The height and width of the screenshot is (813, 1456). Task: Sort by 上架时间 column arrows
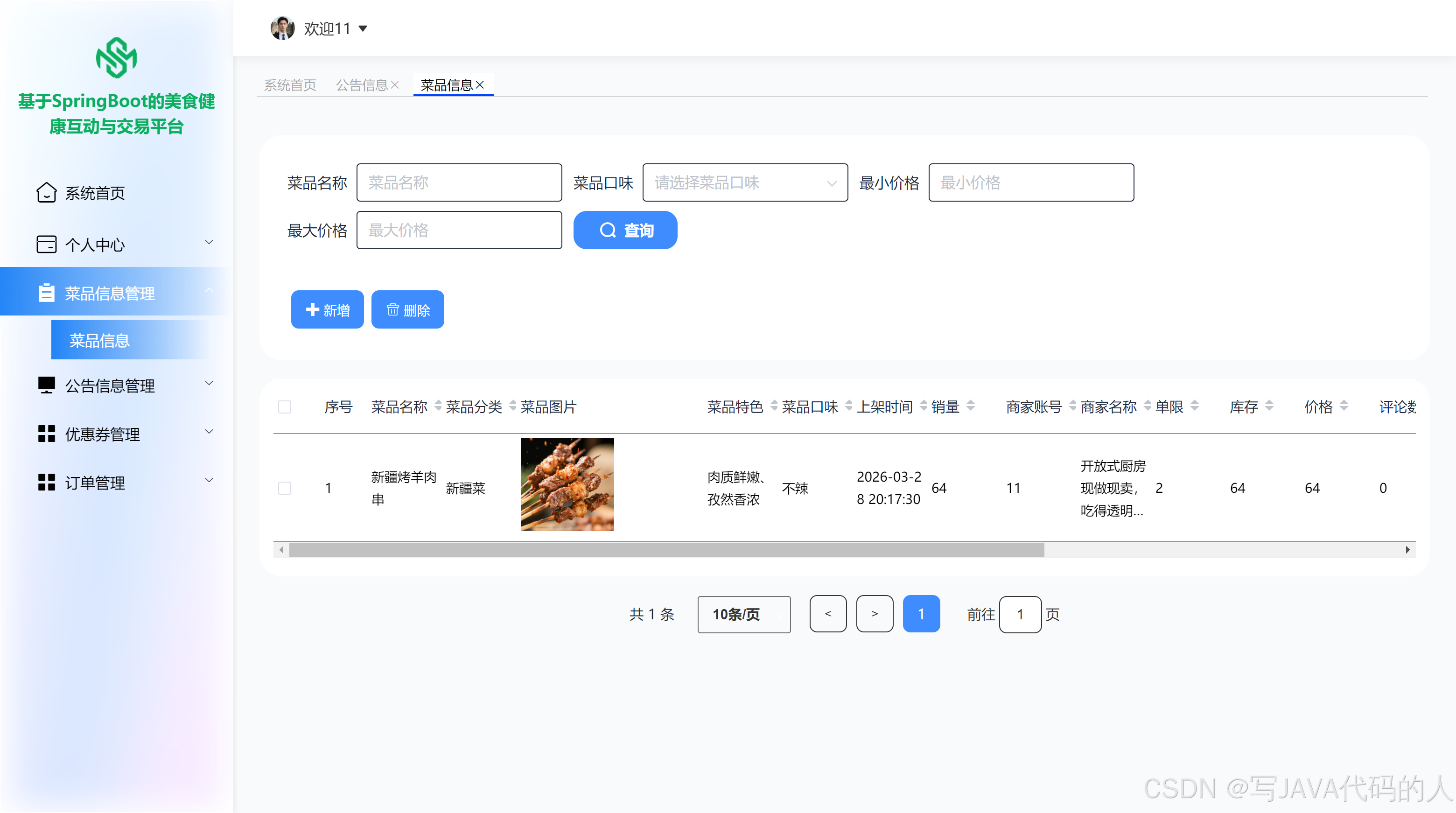pos(923,406)
